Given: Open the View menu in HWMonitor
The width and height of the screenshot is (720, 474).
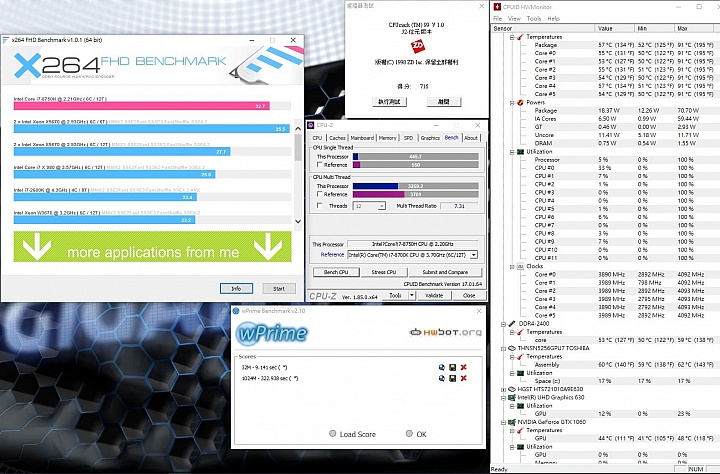Looking at the screenshot, I should pos(514,19).
